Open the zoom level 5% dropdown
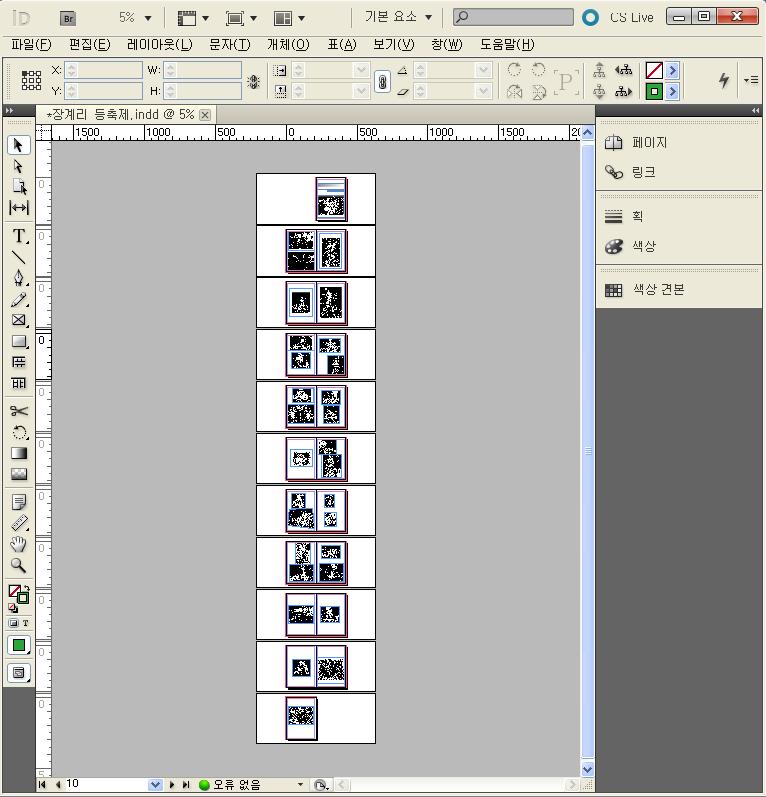766x797 pixels. tap(149, 18)
